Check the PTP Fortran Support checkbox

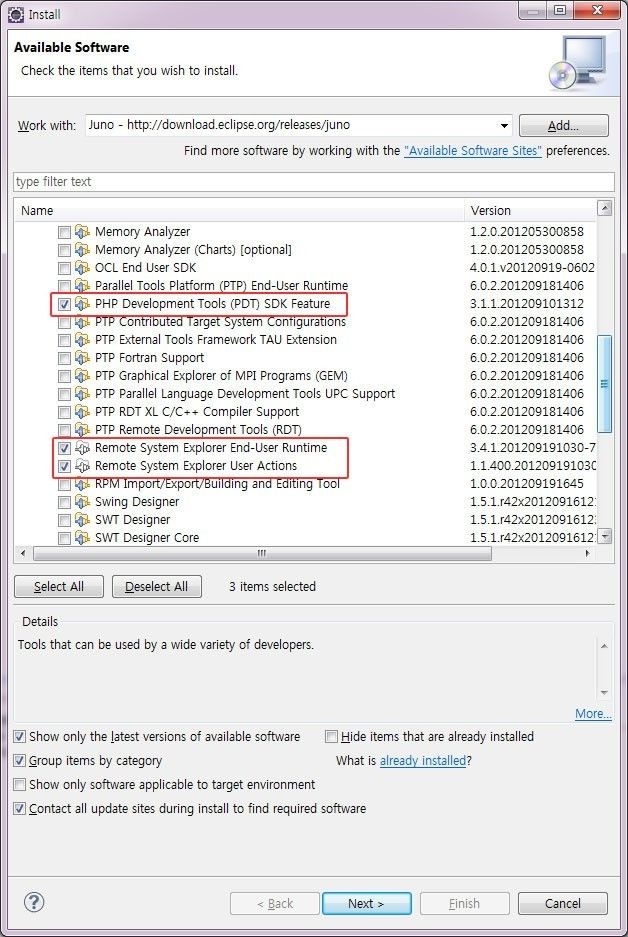(65, 359)
